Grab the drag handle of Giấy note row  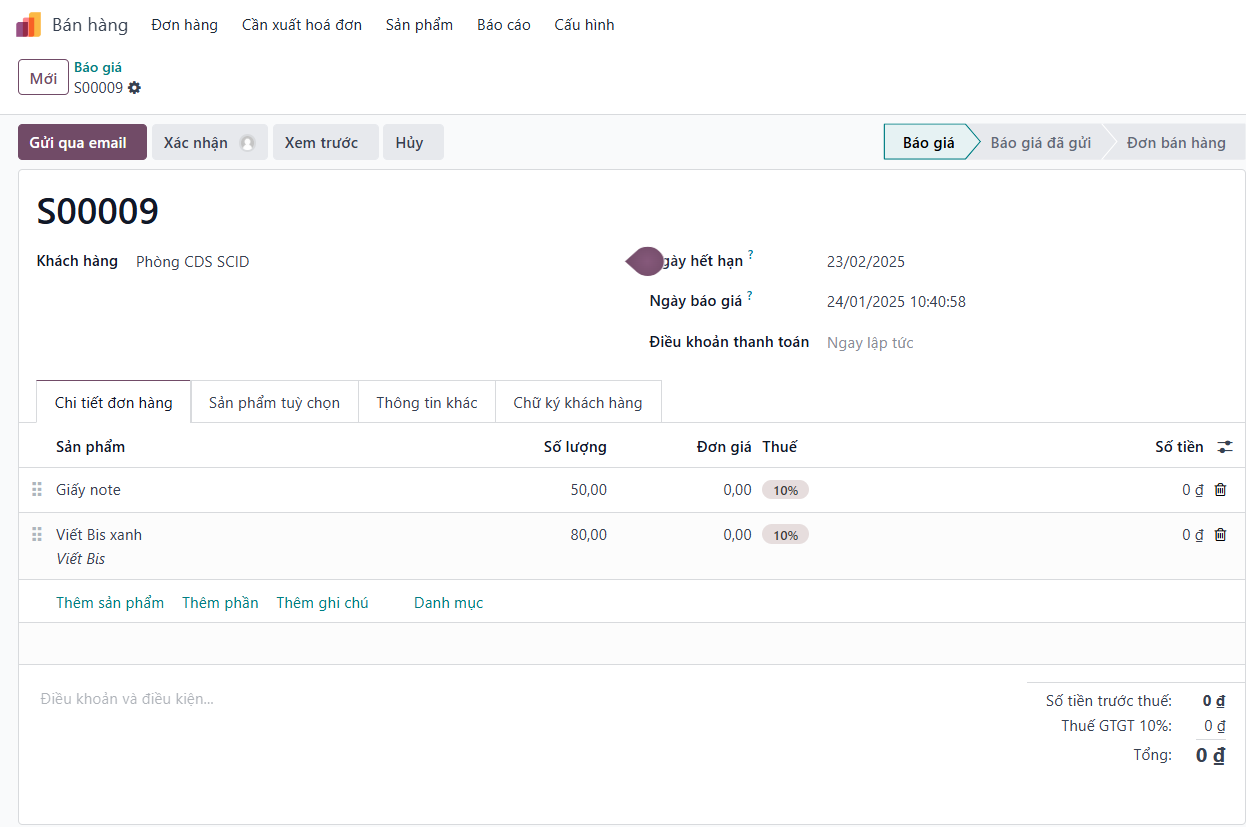(x=37, y=490)
